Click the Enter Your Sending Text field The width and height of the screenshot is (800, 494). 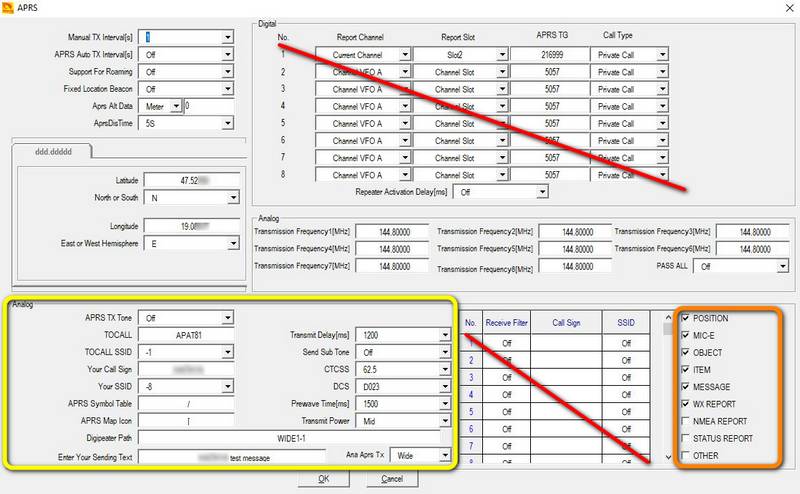[x=232, y=457]
